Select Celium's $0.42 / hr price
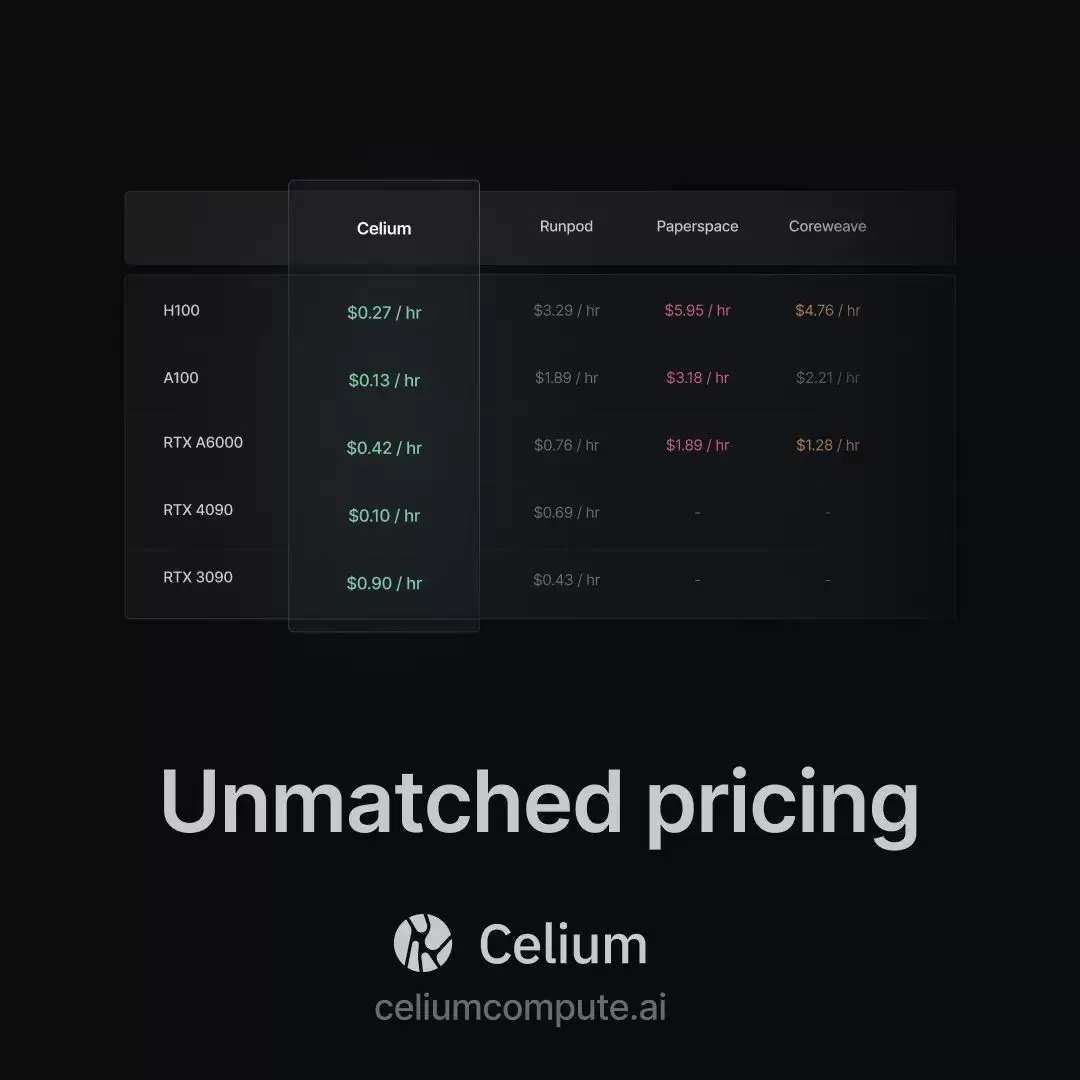Screen dimensions: 1080x1080 point(384,448)
